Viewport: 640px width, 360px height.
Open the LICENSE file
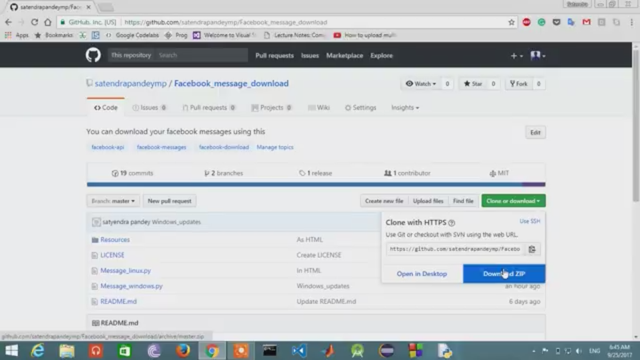point(112,255)
